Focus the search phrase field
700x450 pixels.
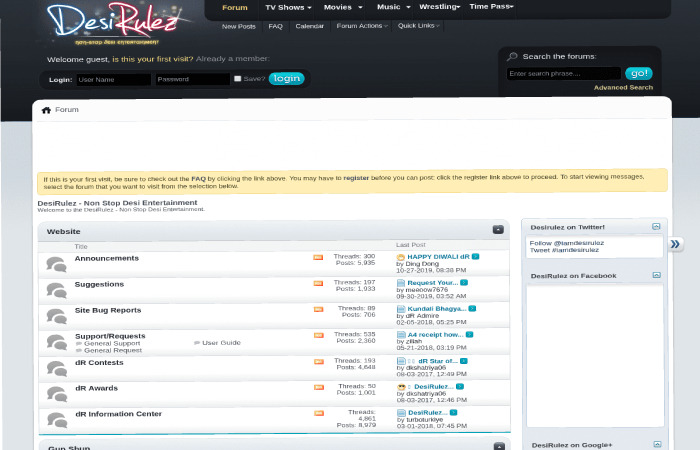pos(564,74)
